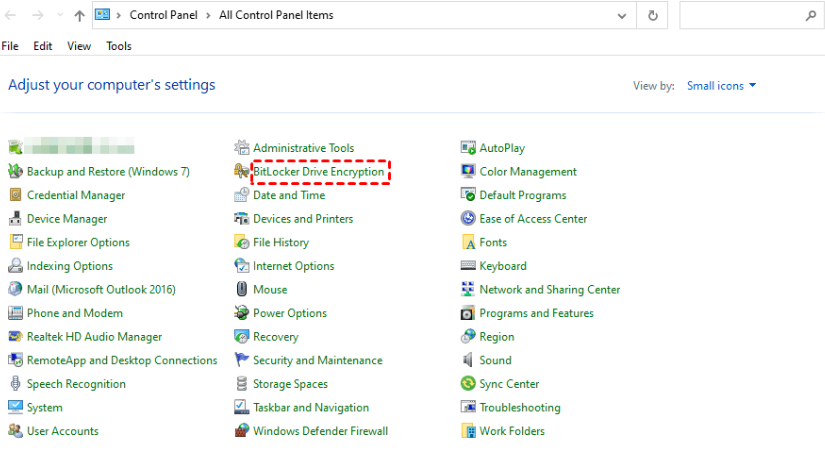Viewport: 825px width, 454px height.
Task: Open the Programs and Features link
Action: click(536, 313)
